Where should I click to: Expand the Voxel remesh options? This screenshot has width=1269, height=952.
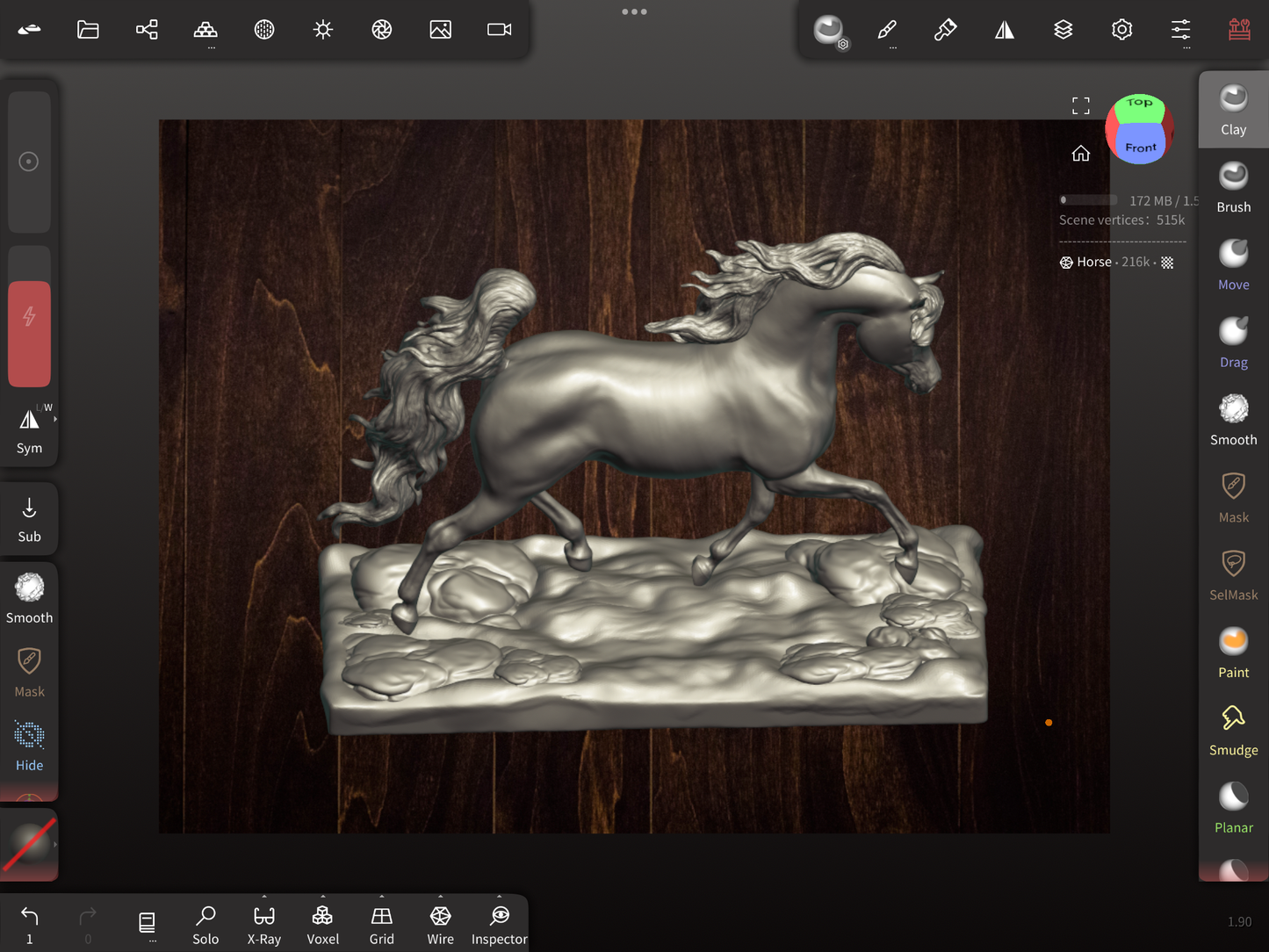(322, 898)
